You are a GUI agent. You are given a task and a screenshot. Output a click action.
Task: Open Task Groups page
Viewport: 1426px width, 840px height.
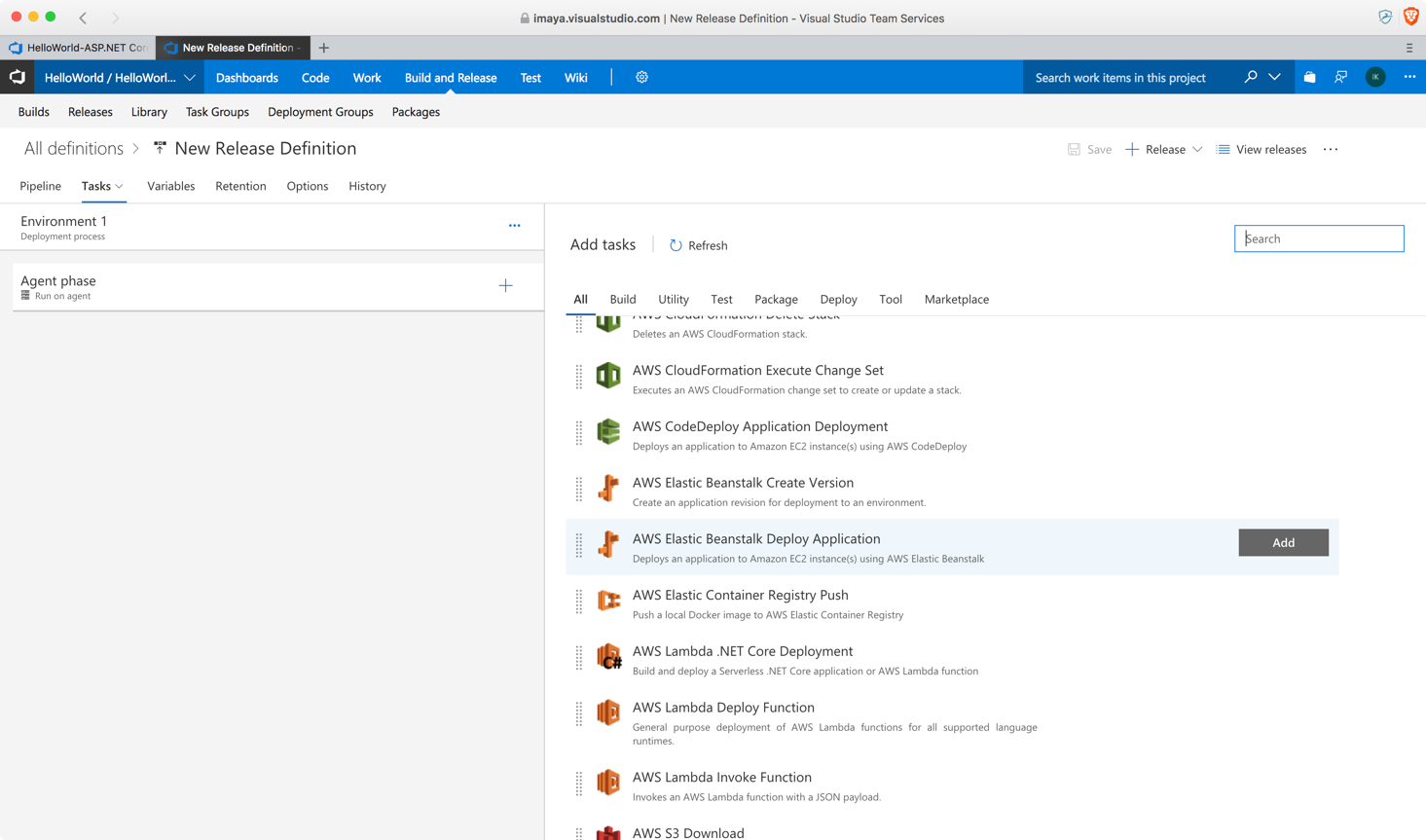[217, 112]
